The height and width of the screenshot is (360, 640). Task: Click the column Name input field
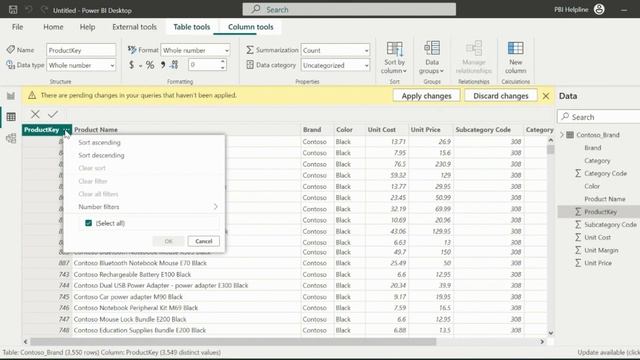81,50
